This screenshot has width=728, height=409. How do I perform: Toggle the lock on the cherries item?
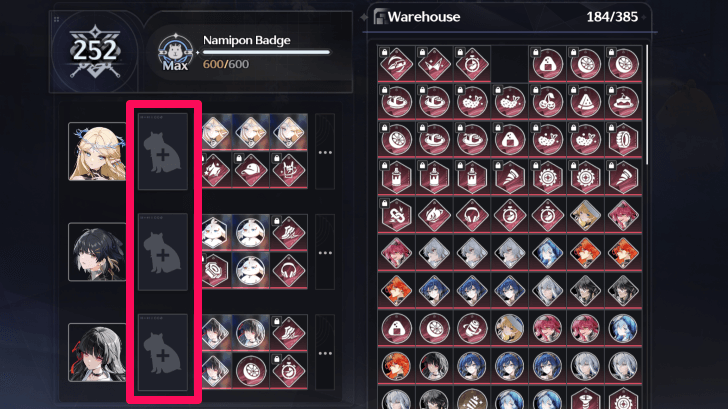coord(535,91)
